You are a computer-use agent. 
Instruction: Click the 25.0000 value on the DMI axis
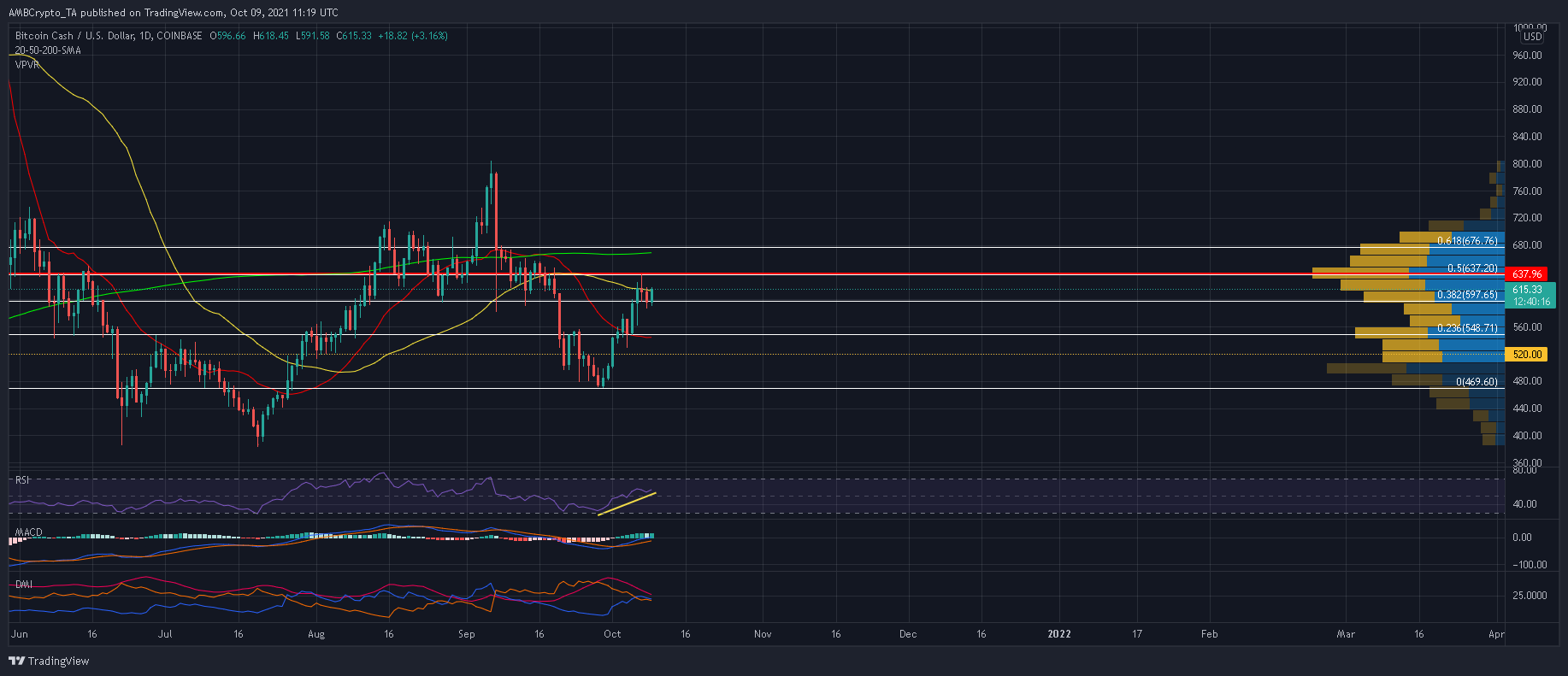(1530, 596)
